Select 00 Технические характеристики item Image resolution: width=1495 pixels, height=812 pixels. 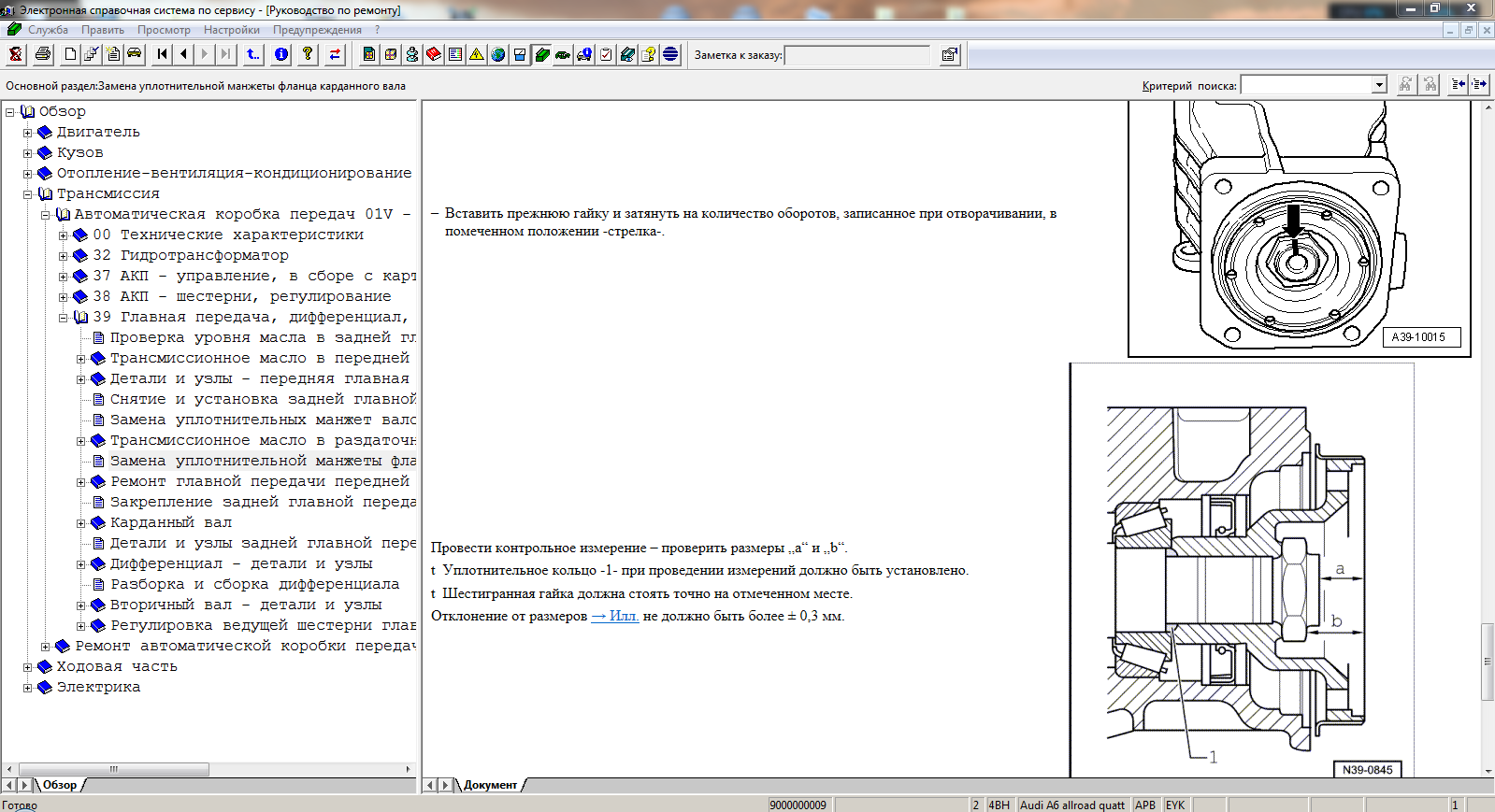tap(228, 235)
